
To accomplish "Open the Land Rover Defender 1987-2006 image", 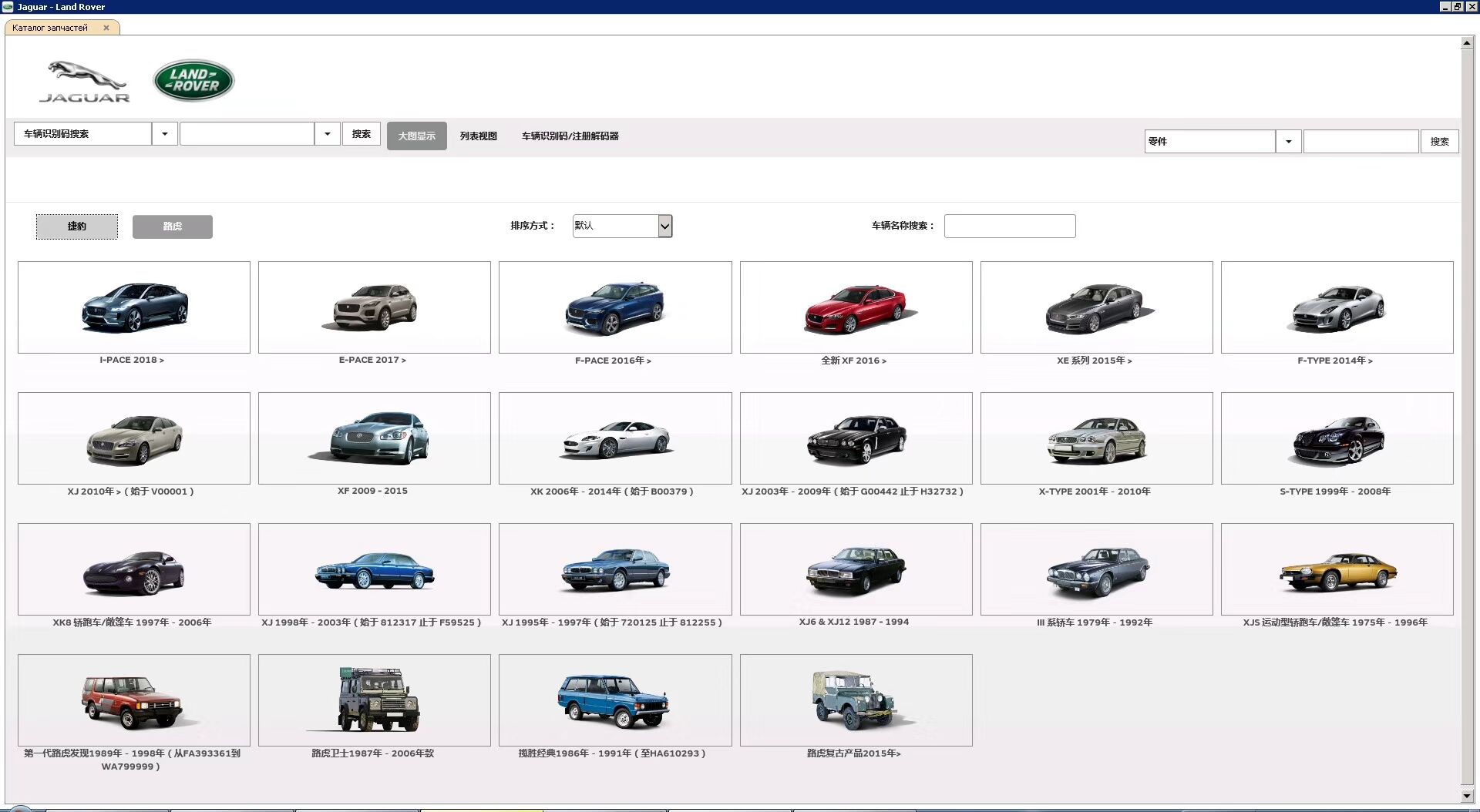I will click(x=375, y=700).
